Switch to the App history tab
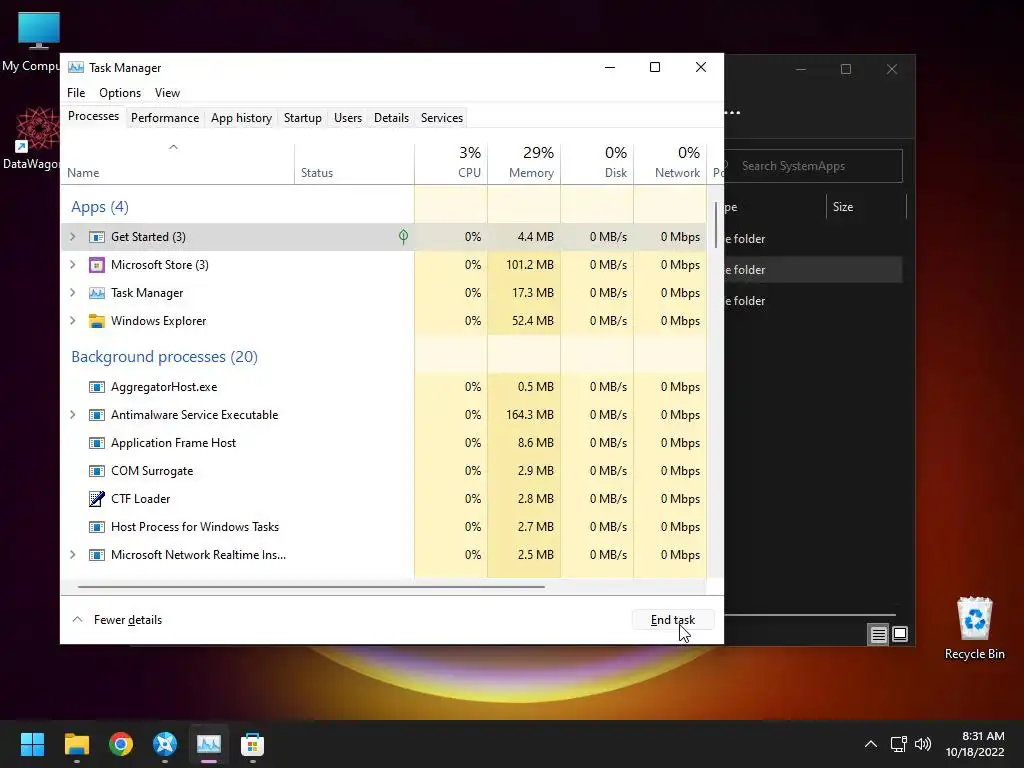1024x768 pixels. click(x=241, y=118)
